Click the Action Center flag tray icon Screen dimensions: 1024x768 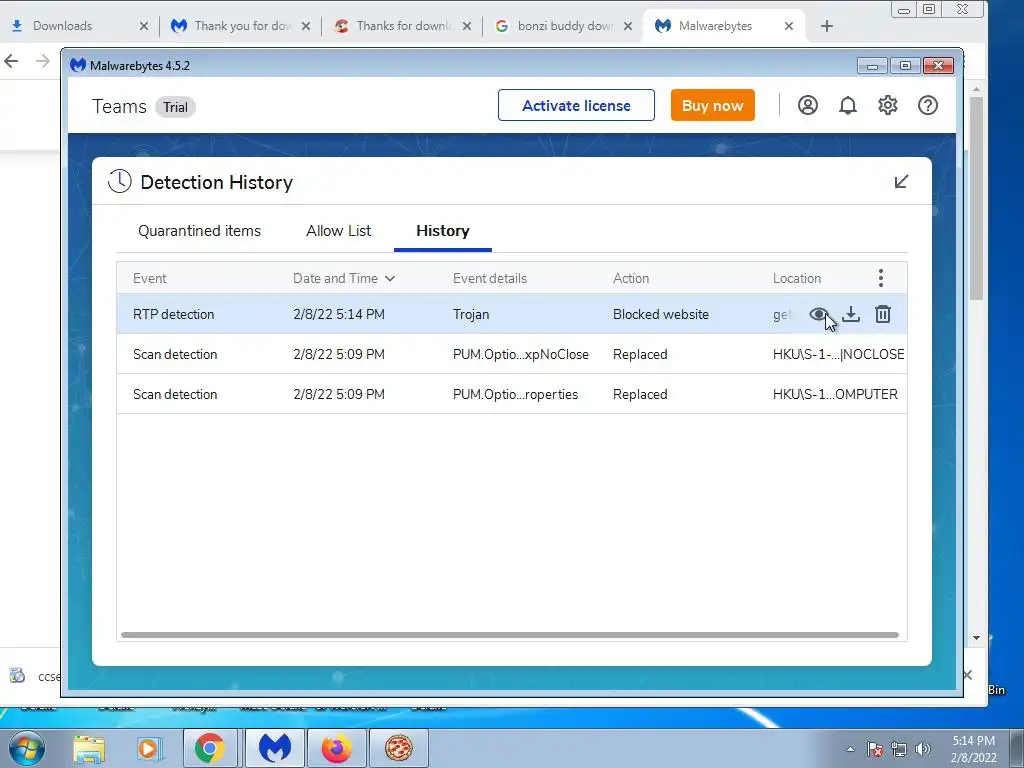[875, 750]
